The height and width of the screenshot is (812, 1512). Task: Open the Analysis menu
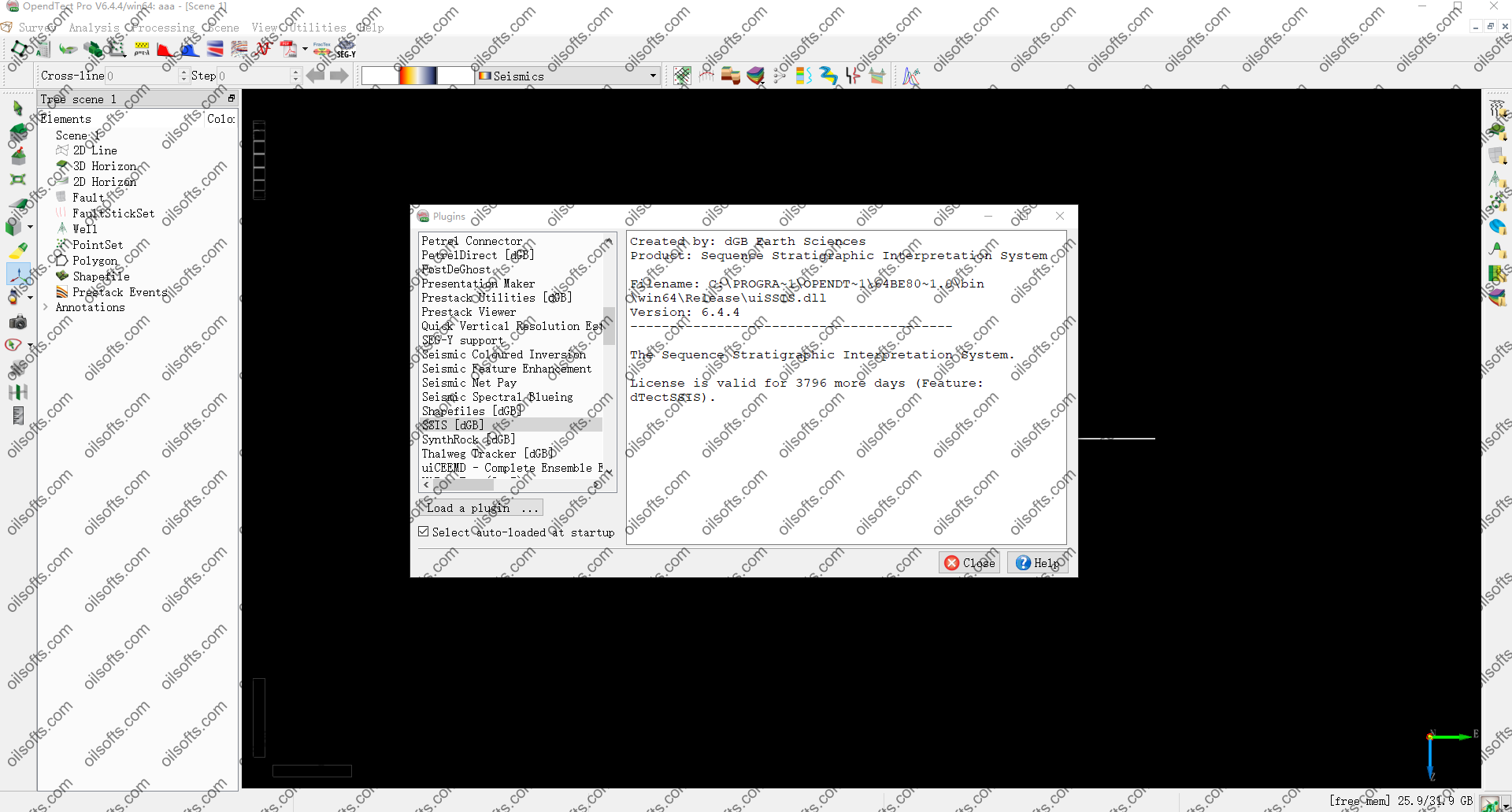(94, 28)
